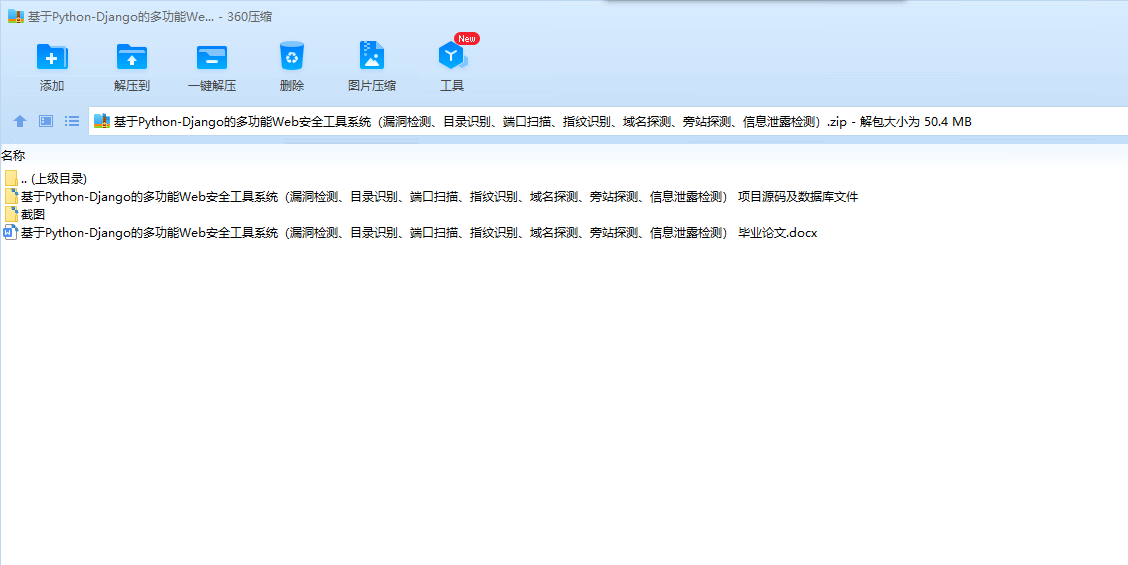Click the zip archive path field
This screenshot has width=1128, height=565.
[608, 121]
